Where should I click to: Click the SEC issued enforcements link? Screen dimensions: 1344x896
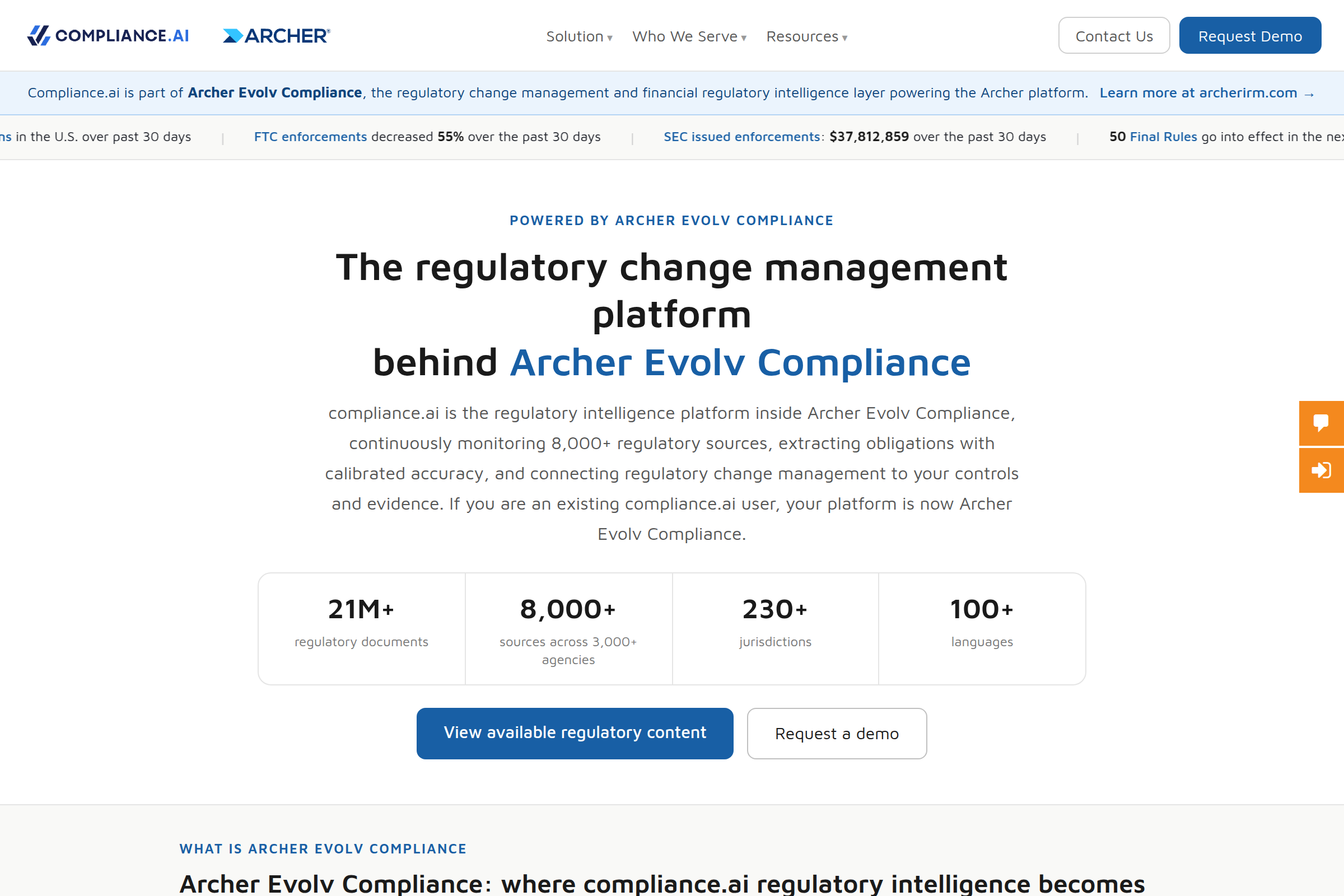coord(741,137)
